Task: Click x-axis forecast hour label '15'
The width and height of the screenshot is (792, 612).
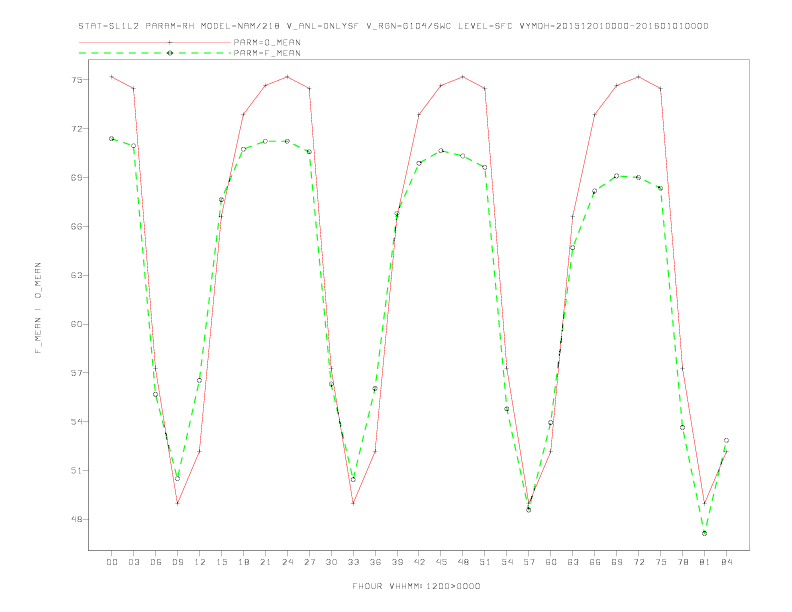Action: click(221, 562)
